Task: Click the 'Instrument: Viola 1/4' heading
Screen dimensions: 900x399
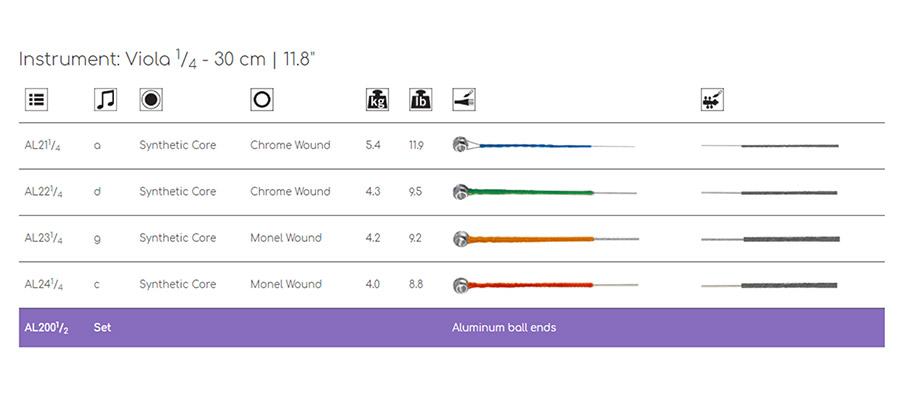Action: click(x=168, y=60)
